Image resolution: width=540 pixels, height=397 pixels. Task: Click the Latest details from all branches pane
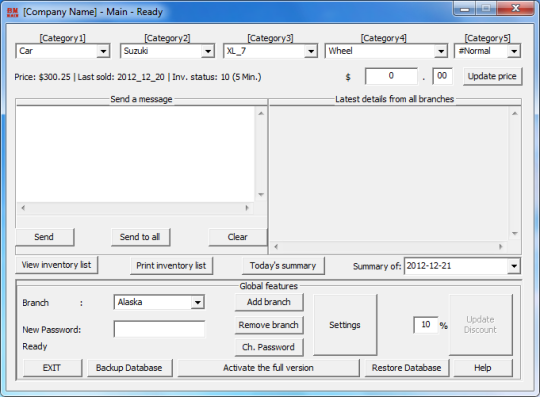(x=390, y=173)
